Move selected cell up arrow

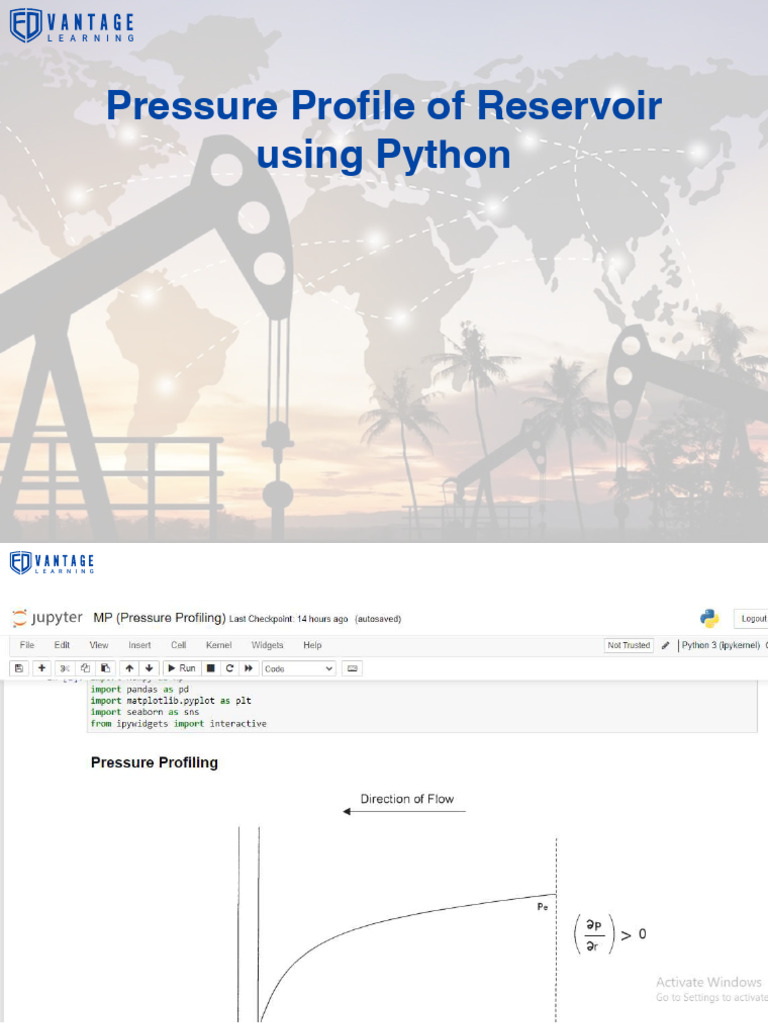coord(129,668)
